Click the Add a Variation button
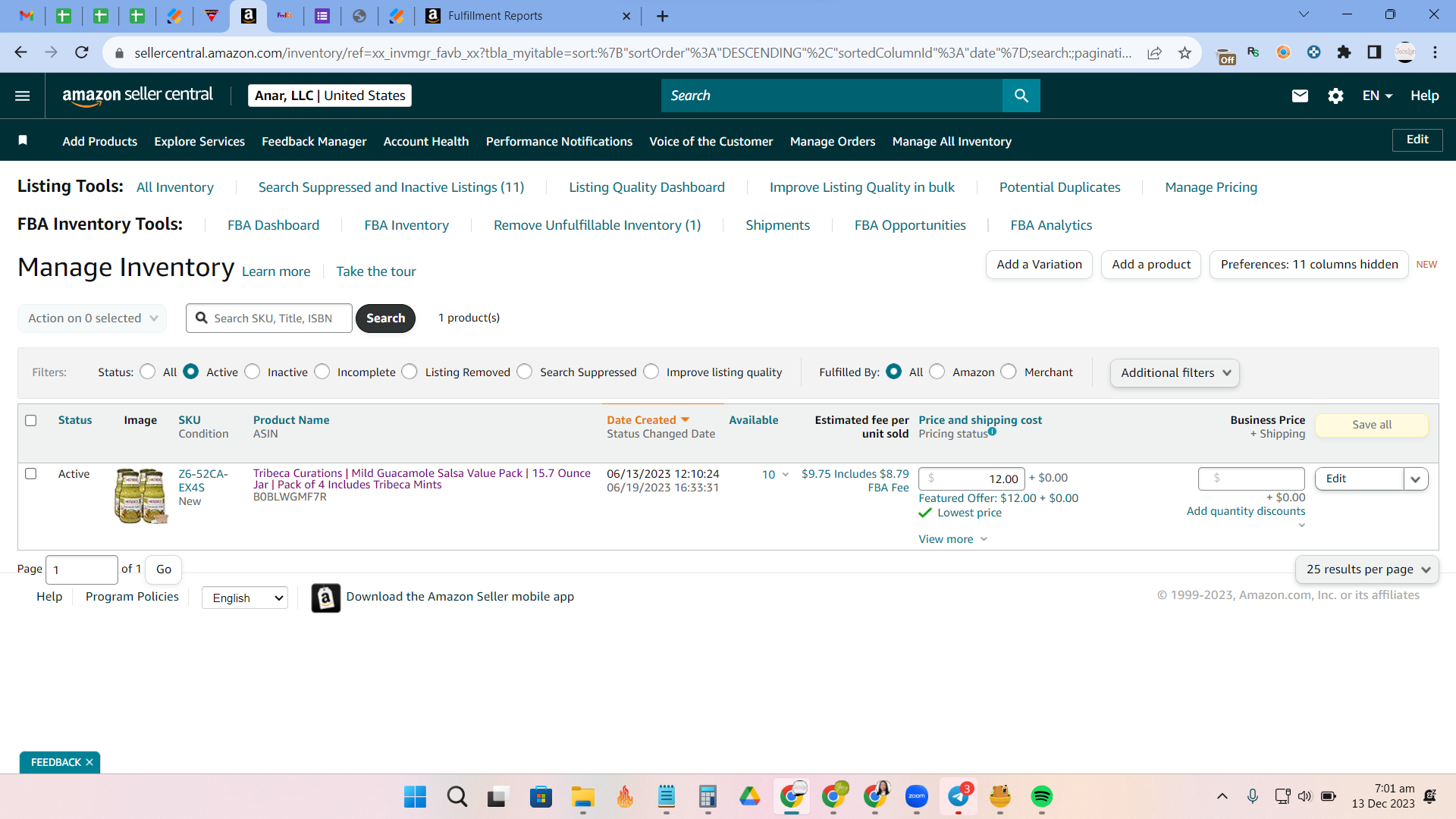The image size is (1456, 819). click(x=1039, y=265)
